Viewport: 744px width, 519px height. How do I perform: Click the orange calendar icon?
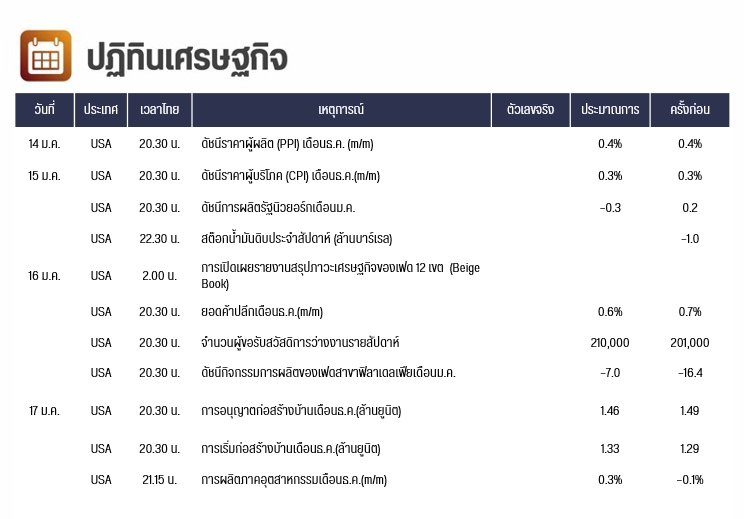click(x=46, y=56)
